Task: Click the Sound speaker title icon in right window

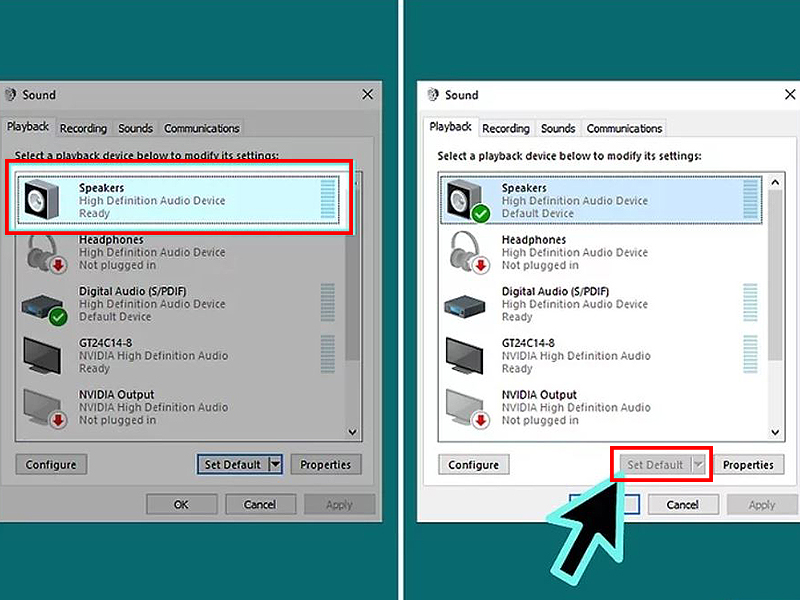Action: coord(433,95)
